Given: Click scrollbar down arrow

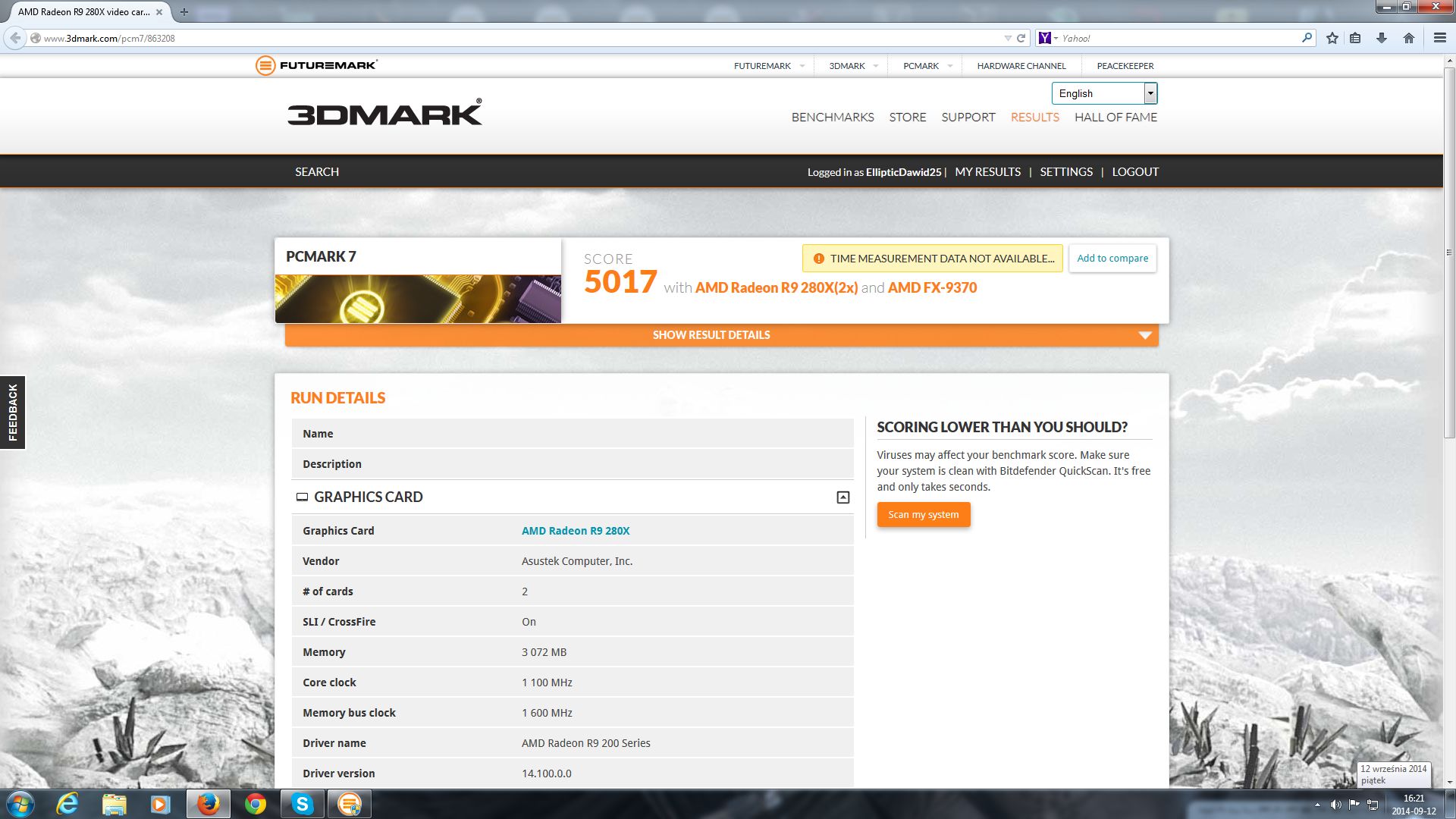Looking at the screenshot, I should [x=1449, y=782].
